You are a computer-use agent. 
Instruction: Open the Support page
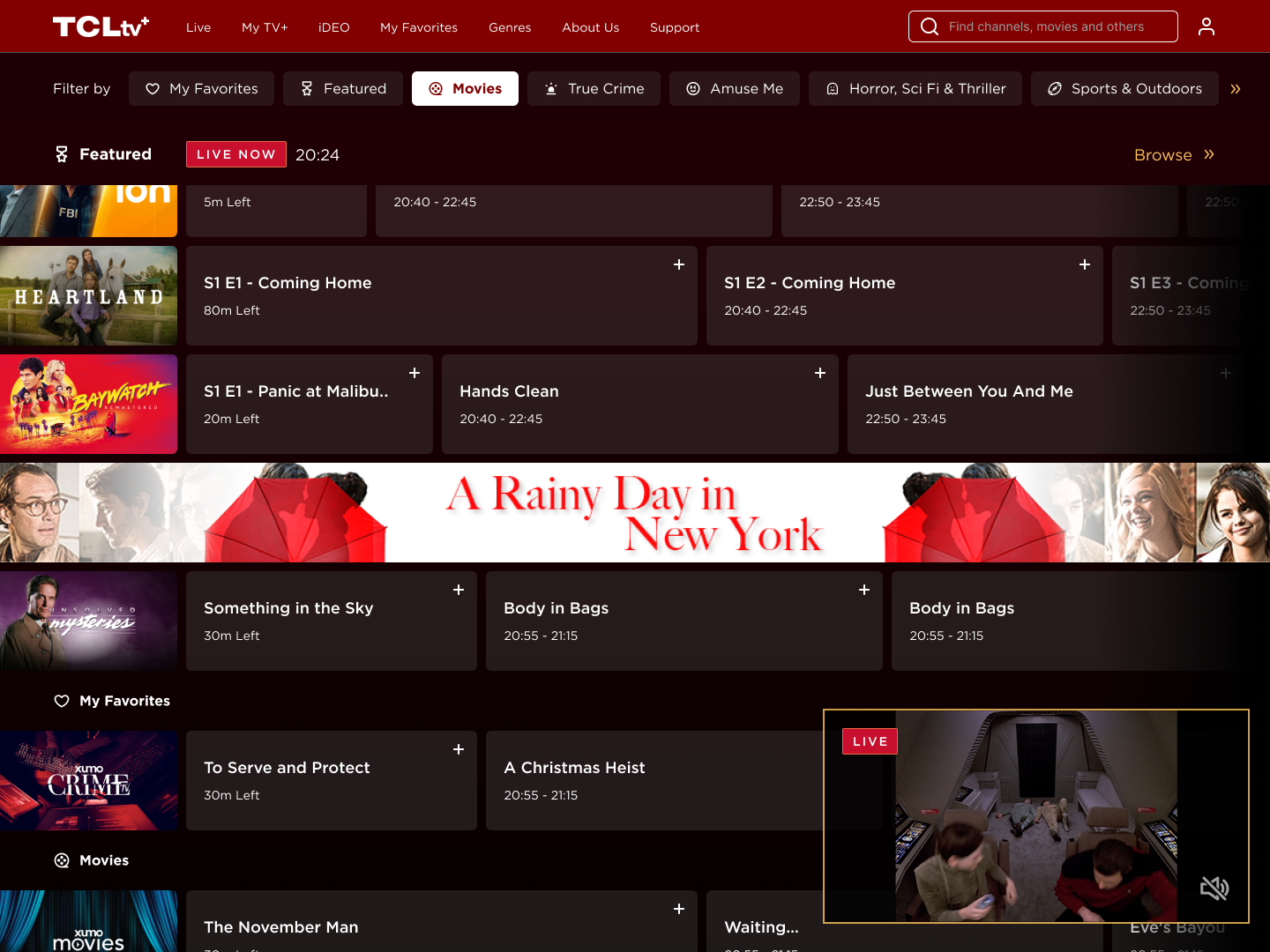pyautogui.click(x=675, y=27)
